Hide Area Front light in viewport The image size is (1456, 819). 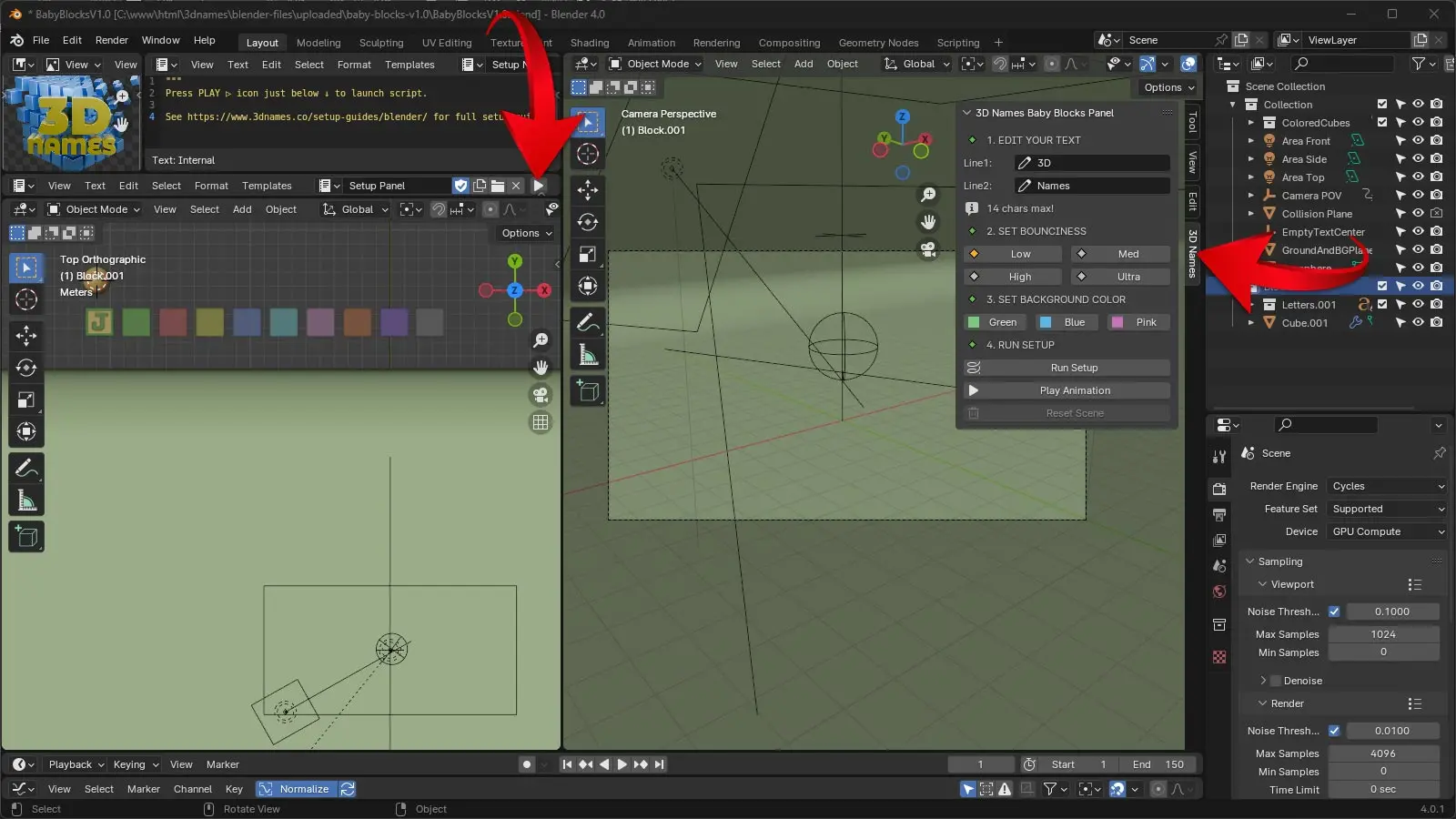tap(1418, 141)
